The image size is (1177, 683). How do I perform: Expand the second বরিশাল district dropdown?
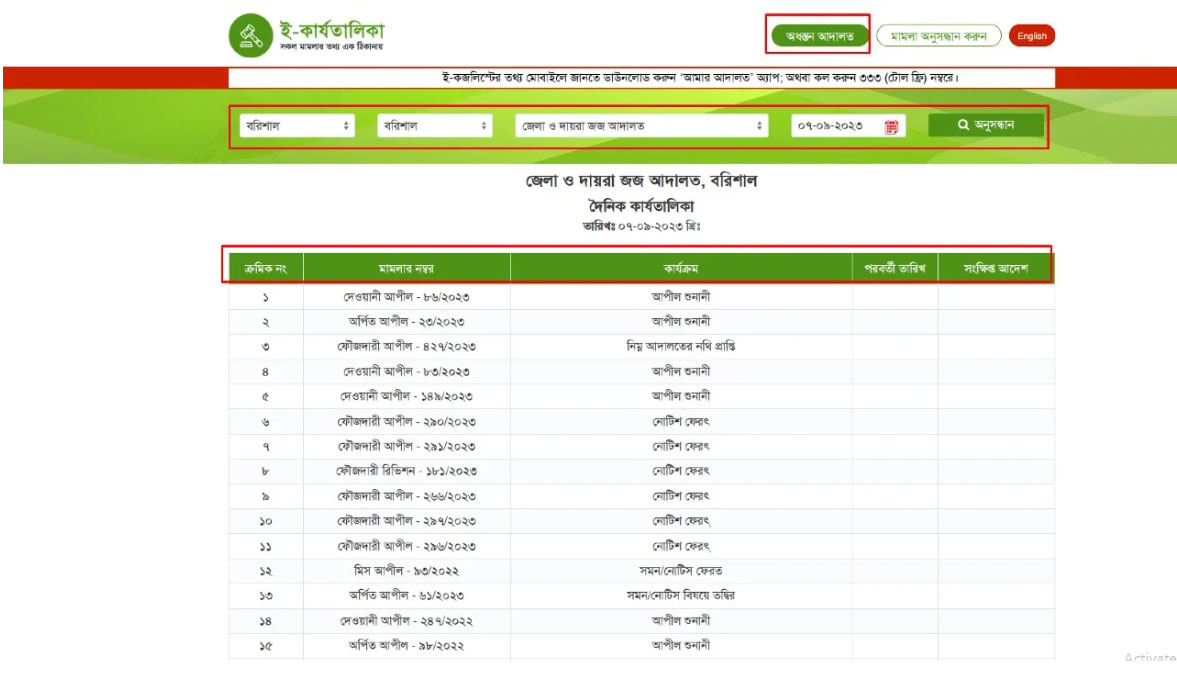(435, 126)
